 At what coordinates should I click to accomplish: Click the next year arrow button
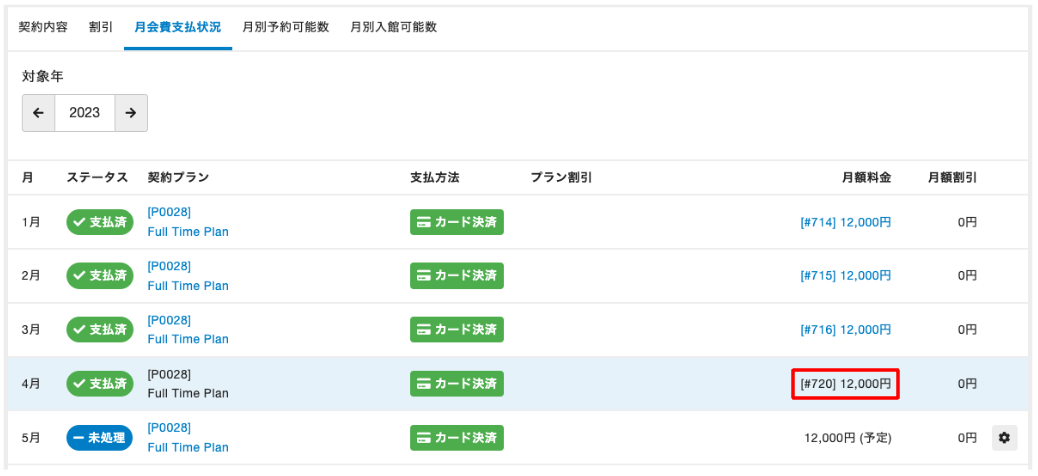pyautogui.click(x=131, y=113)
